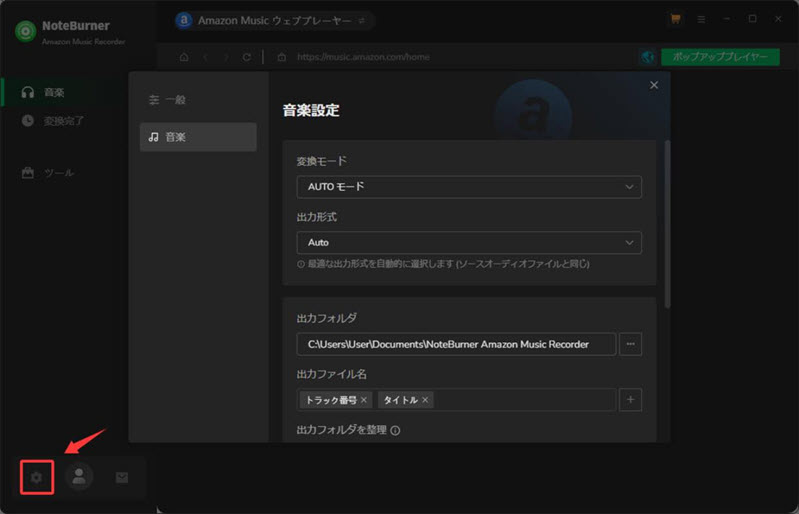Select the 一般 settings tab

click(x=198, y=100)
